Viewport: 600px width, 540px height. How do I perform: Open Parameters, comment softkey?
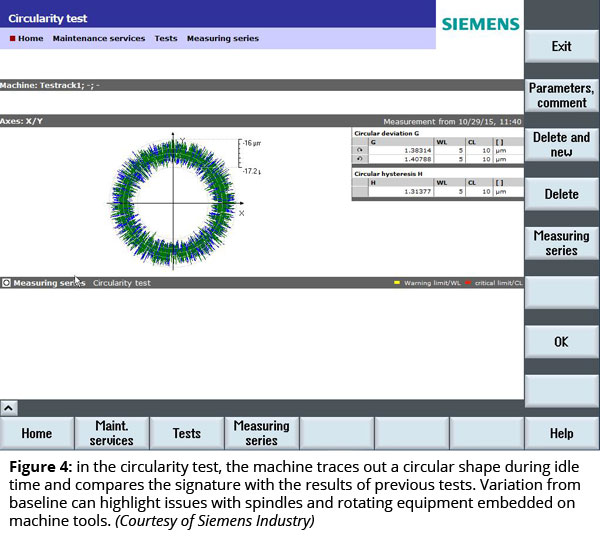(x=561, y=95)
